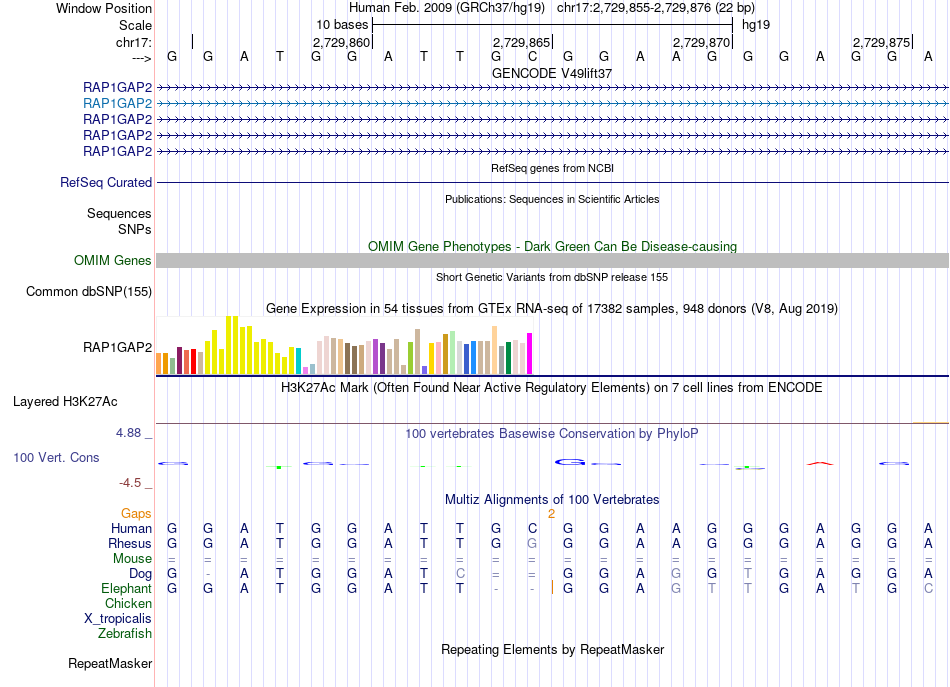The width and height of the screenshot is (950, 687).
Task: Select the Common dbSNP(155) track label
Action: click(88, 291)
